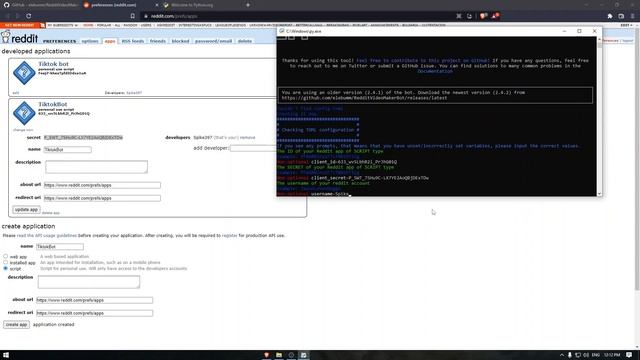
Task: Open the password/email preferences tab
Action: click(x=213, y=41)
